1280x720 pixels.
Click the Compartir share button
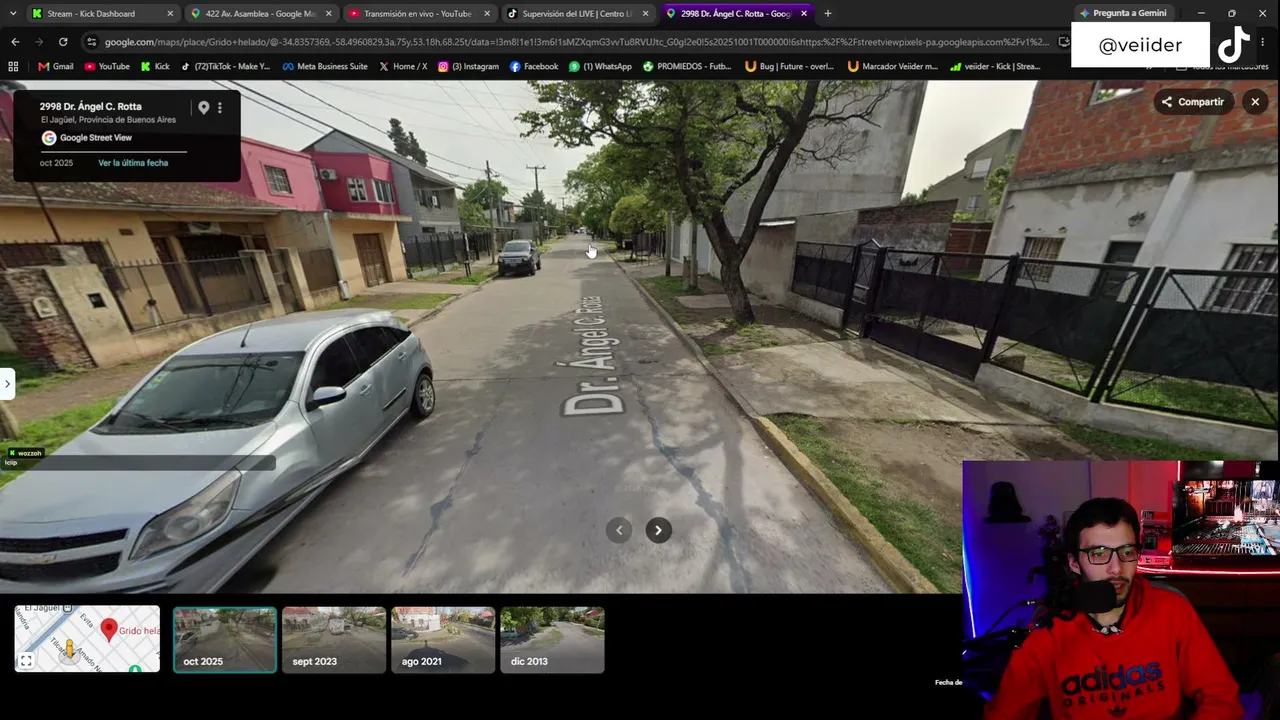1192,102
